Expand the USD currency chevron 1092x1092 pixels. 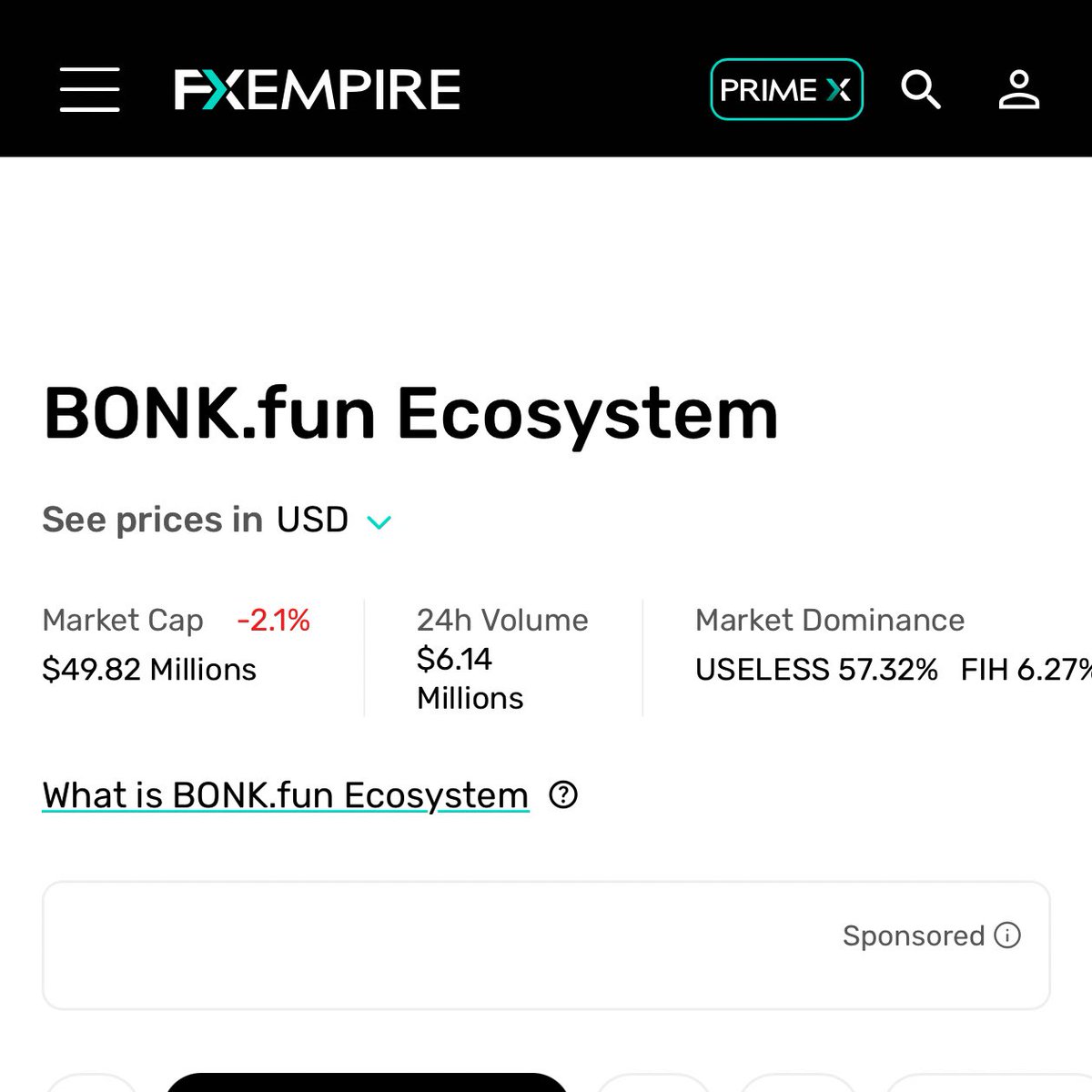(379, 522)
